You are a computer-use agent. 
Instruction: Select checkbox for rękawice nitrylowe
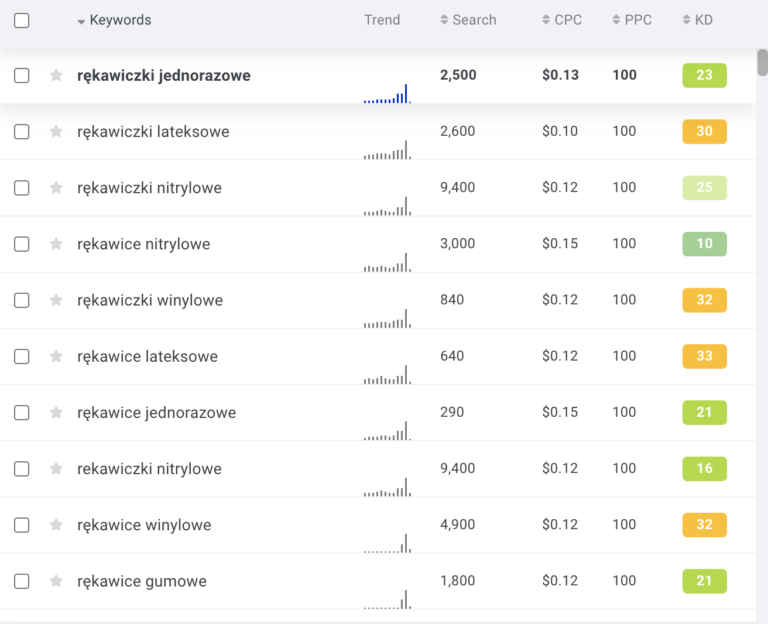click(22, 244)
